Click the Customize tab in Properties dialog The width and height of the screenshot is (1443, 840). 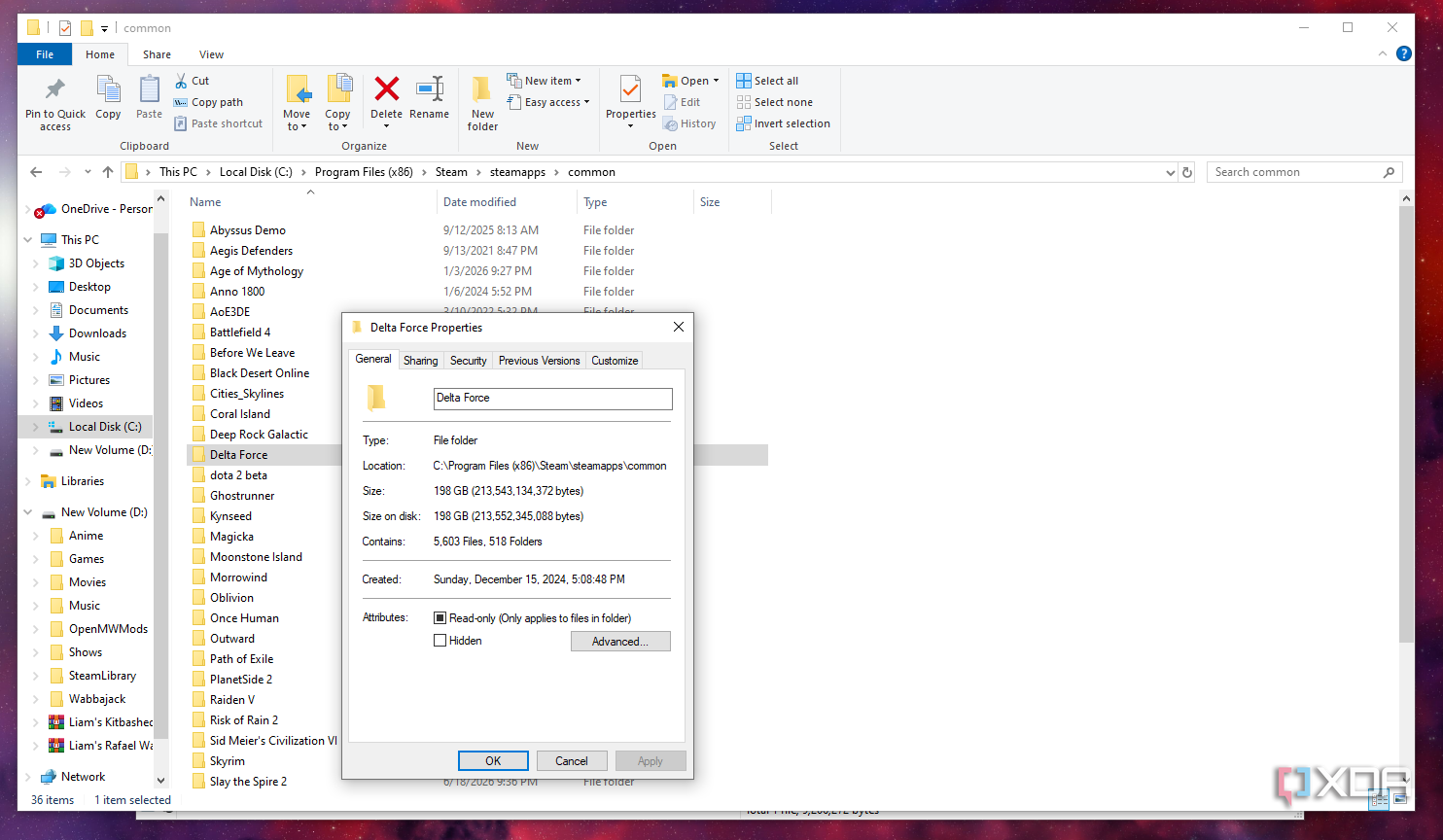[615, 361]
